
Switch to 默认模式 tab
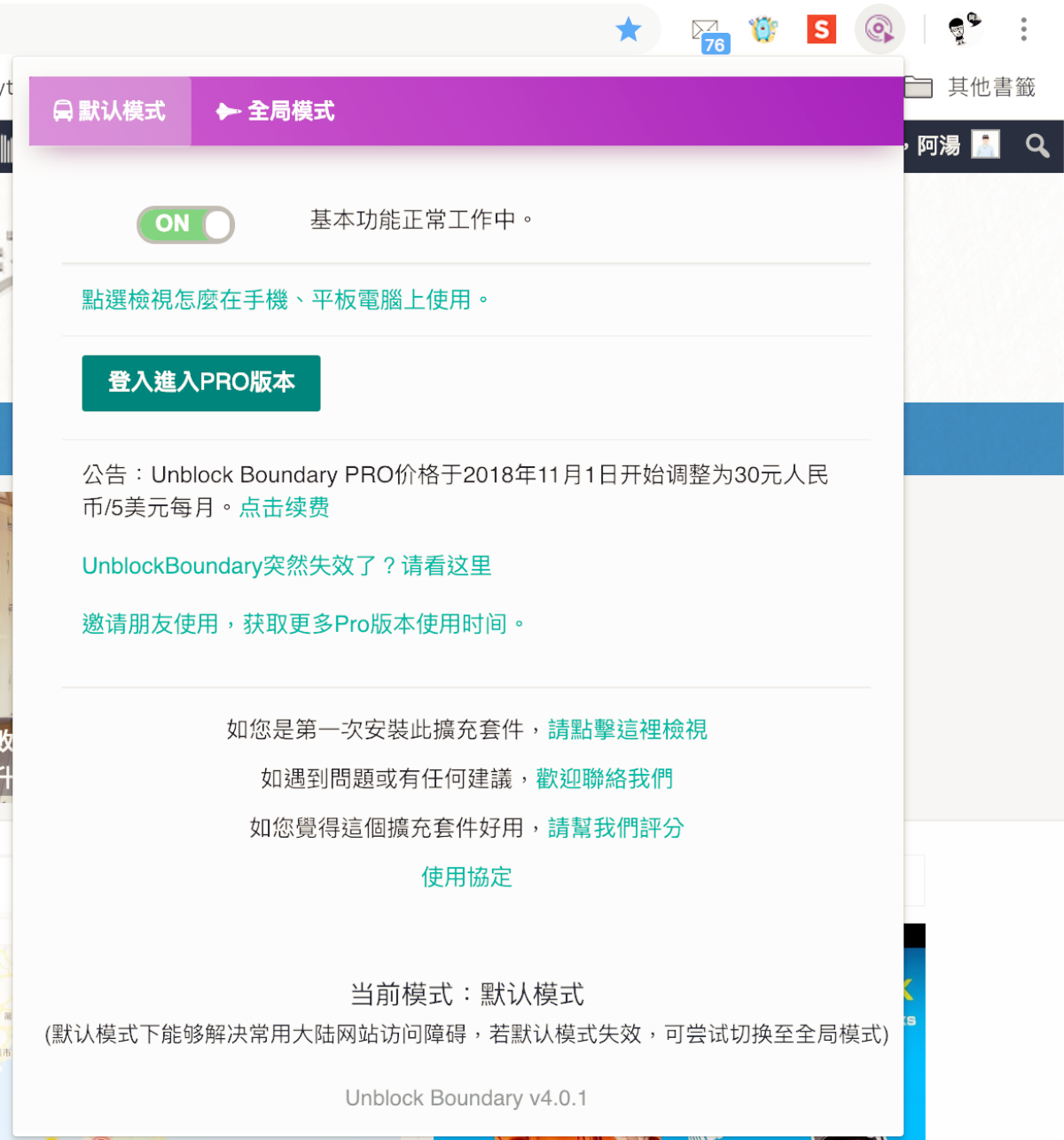point(110,112)
